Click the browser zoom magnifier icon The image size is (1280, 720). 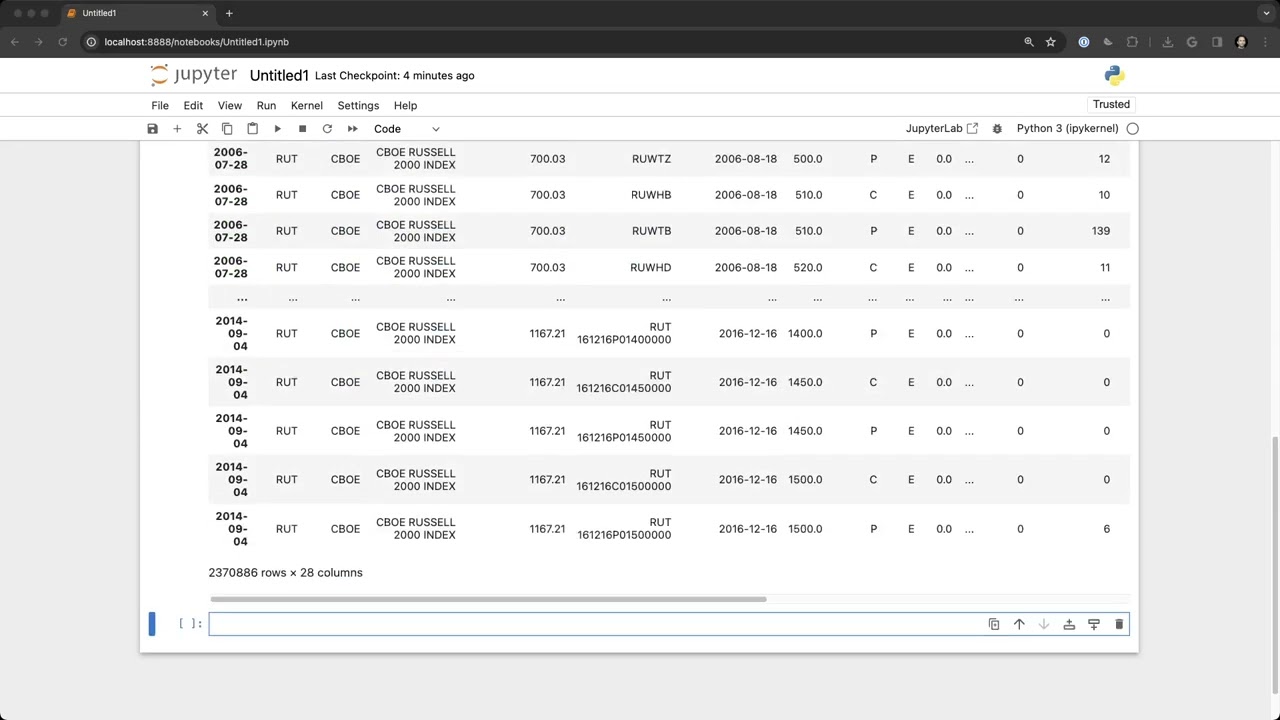point(1028,42)
